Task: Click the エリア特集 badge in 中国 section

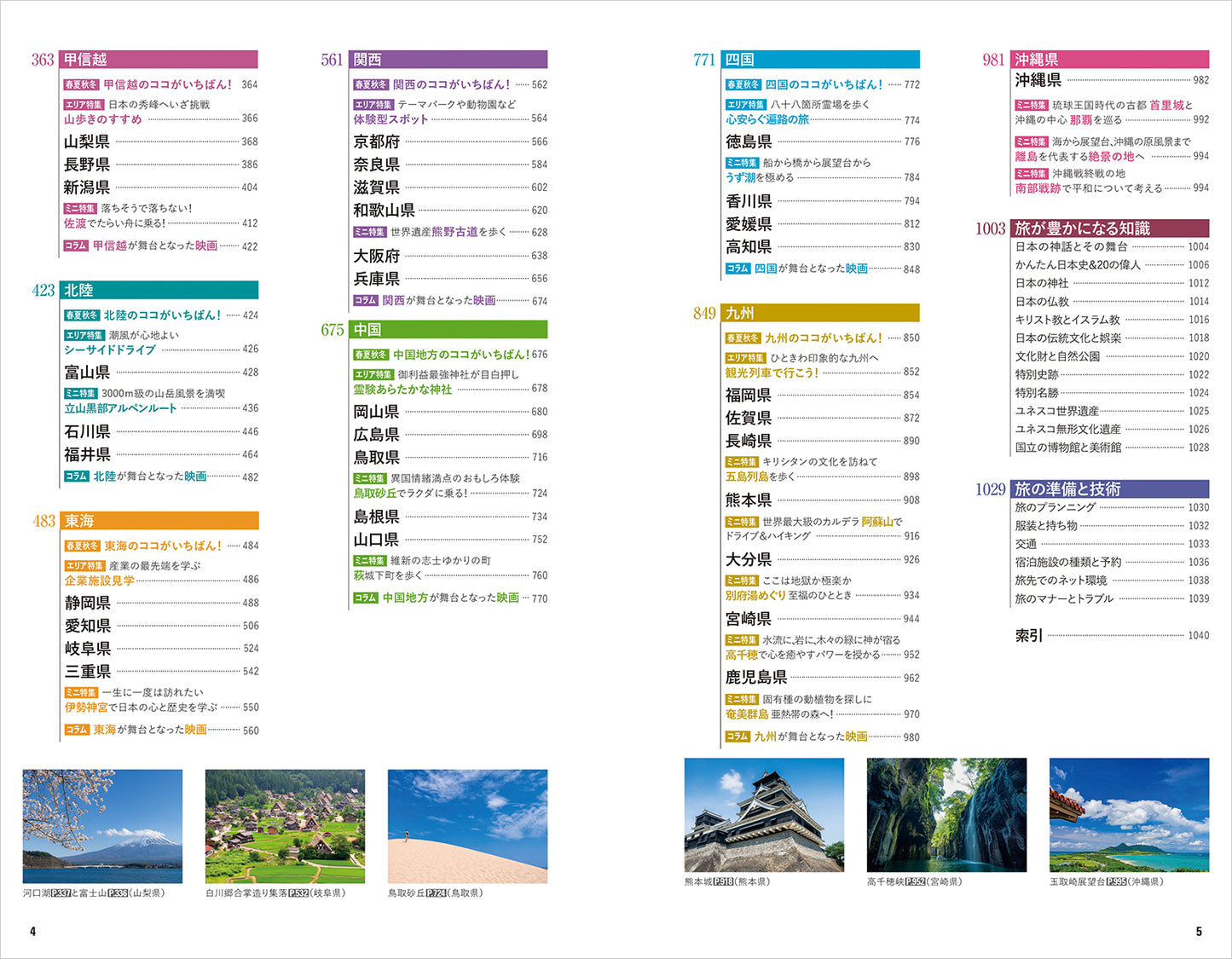Action: [373, 374]
